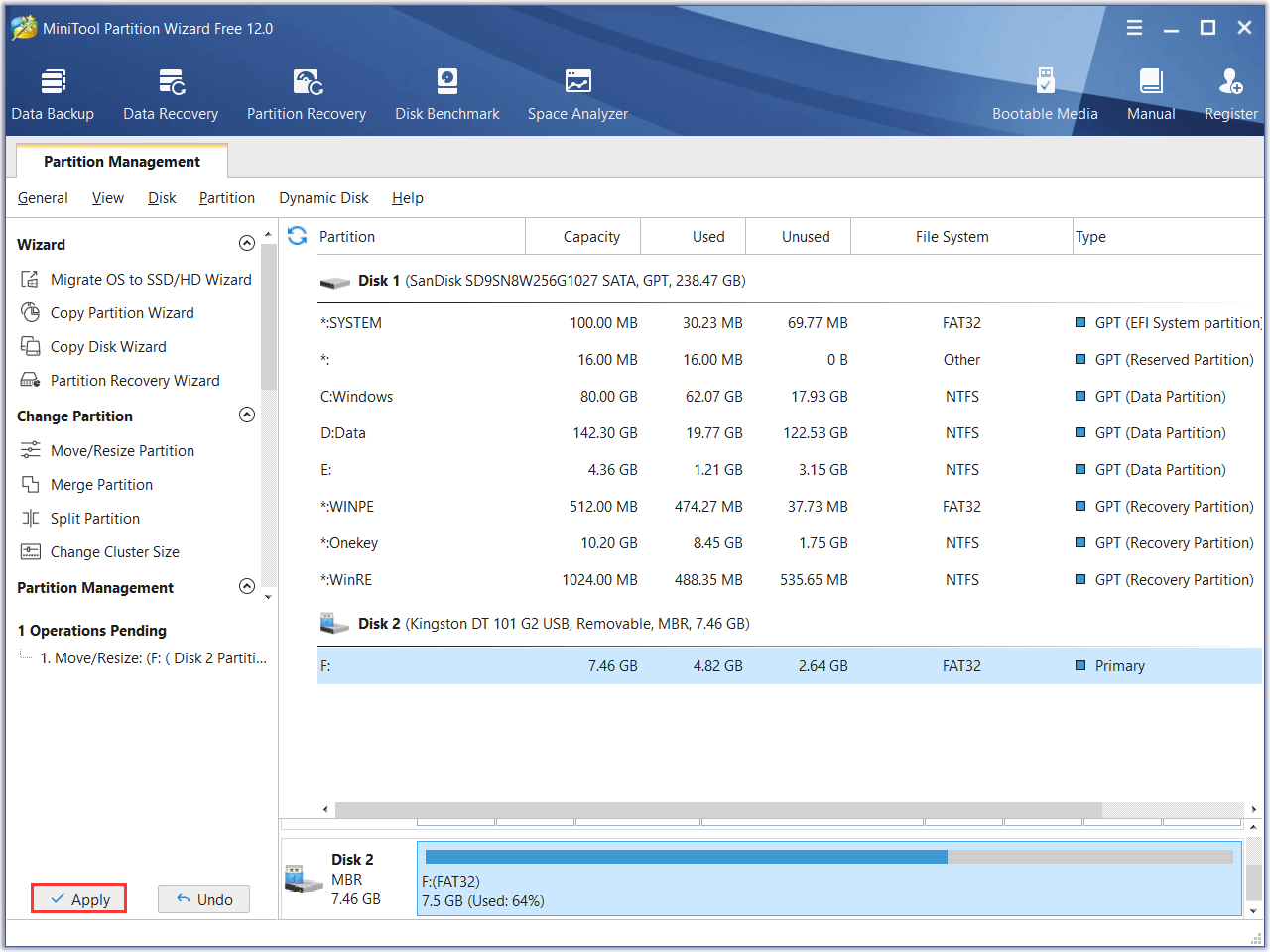
Task: Collapse the Partition Management sidebar section
Action: (247, 587)
